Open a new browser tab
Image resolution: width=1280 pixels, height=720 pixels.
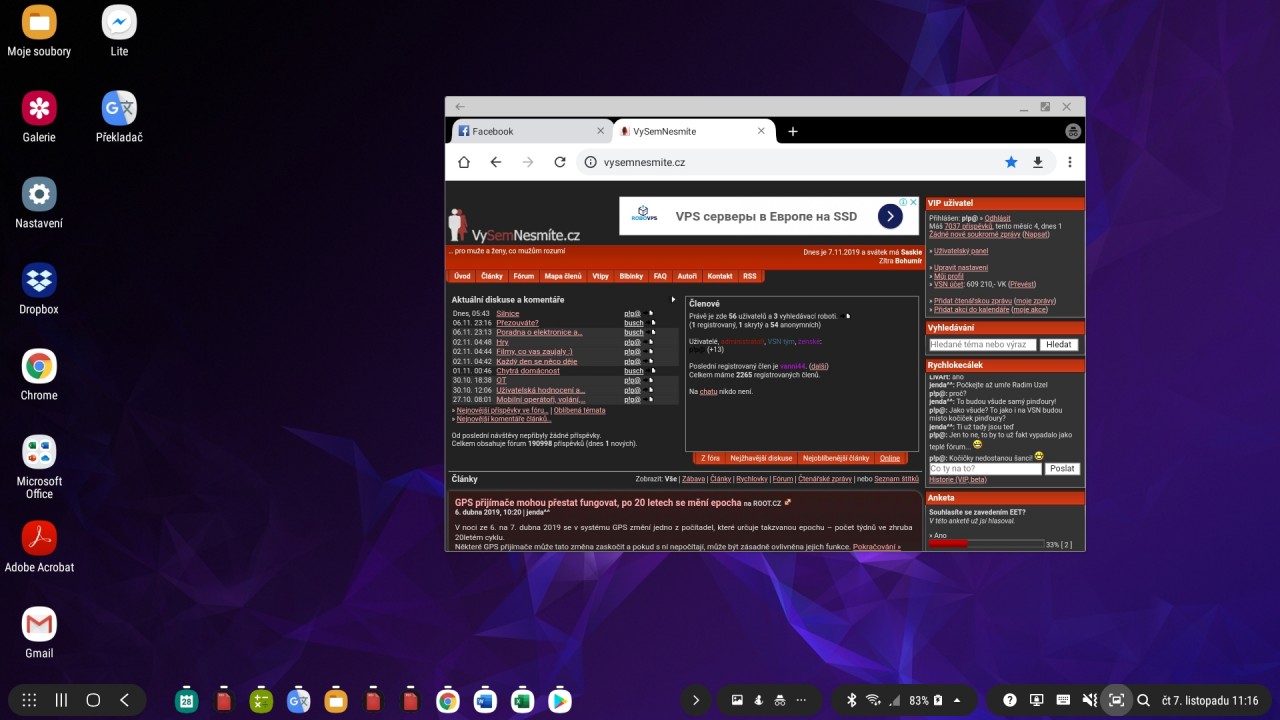click(793, 131)
